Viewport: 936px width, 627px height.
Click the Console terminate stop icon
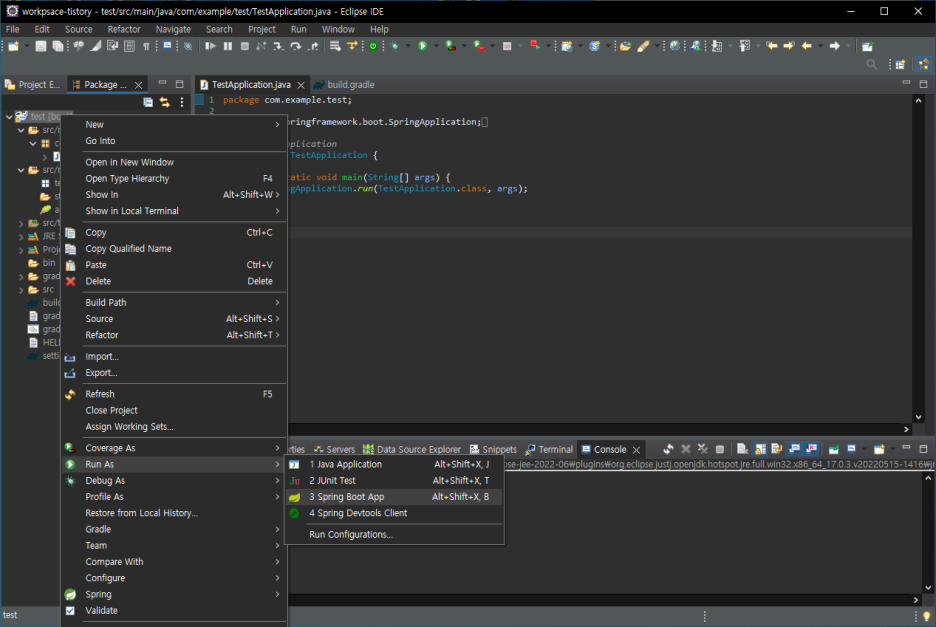coord(720,449)
